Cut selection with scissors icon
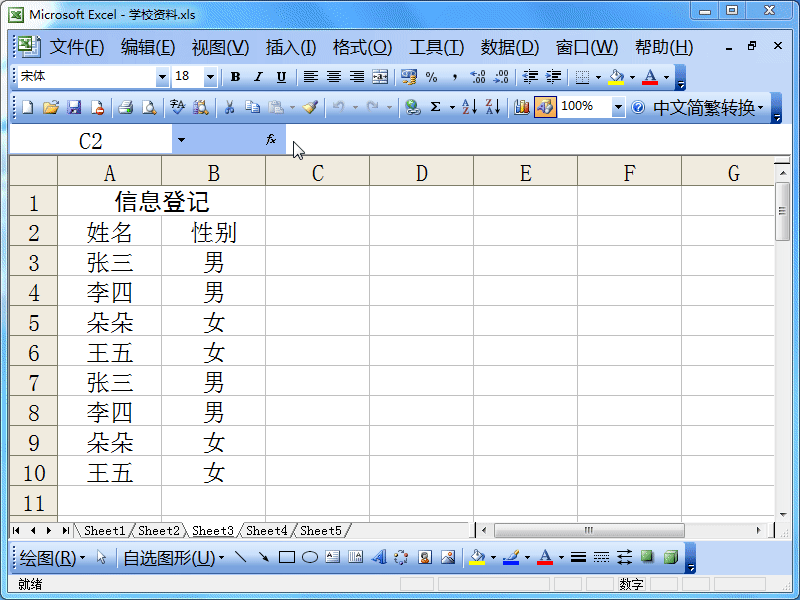The width and height of the screenshot is (800, 600). pyautogui.click(x=230, y=107)
